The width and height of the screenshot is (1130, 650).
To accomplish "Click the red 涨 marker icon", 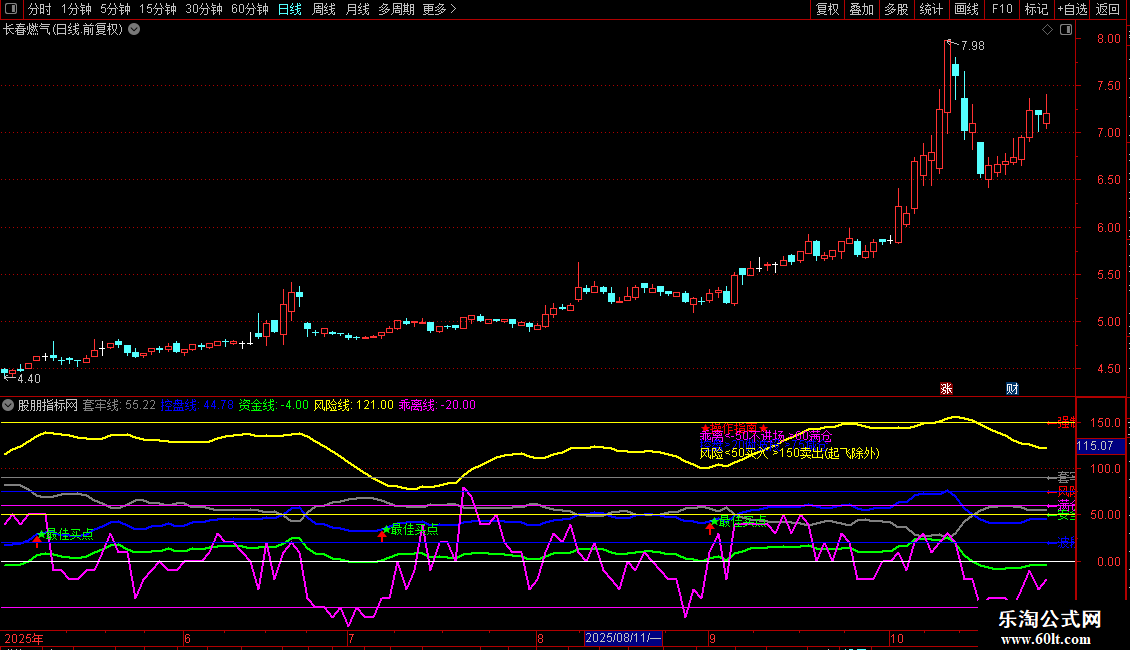I will coord(946,388).
